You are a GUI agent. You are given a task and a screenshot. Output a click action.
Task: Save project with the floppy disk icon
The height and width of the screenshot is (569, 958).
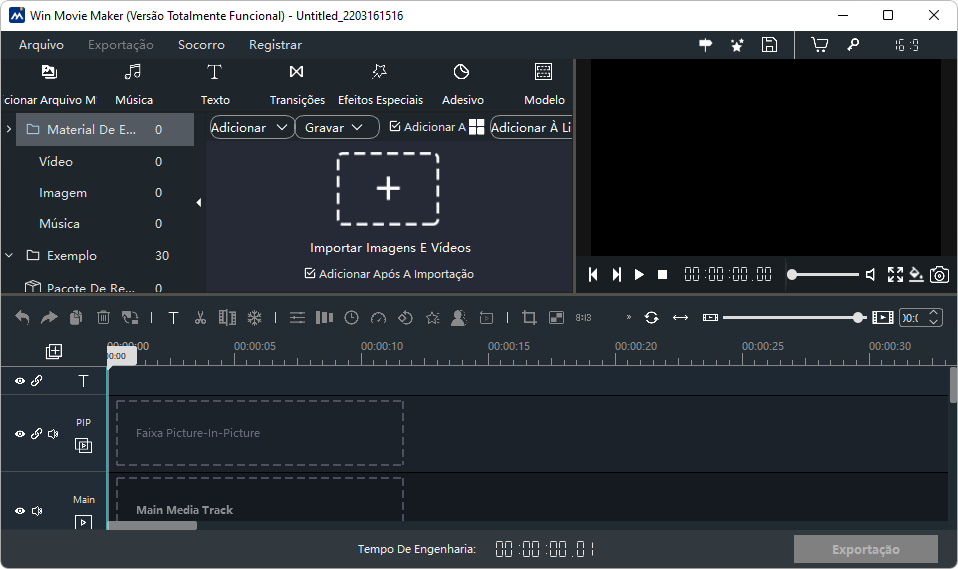pos(769,45)
